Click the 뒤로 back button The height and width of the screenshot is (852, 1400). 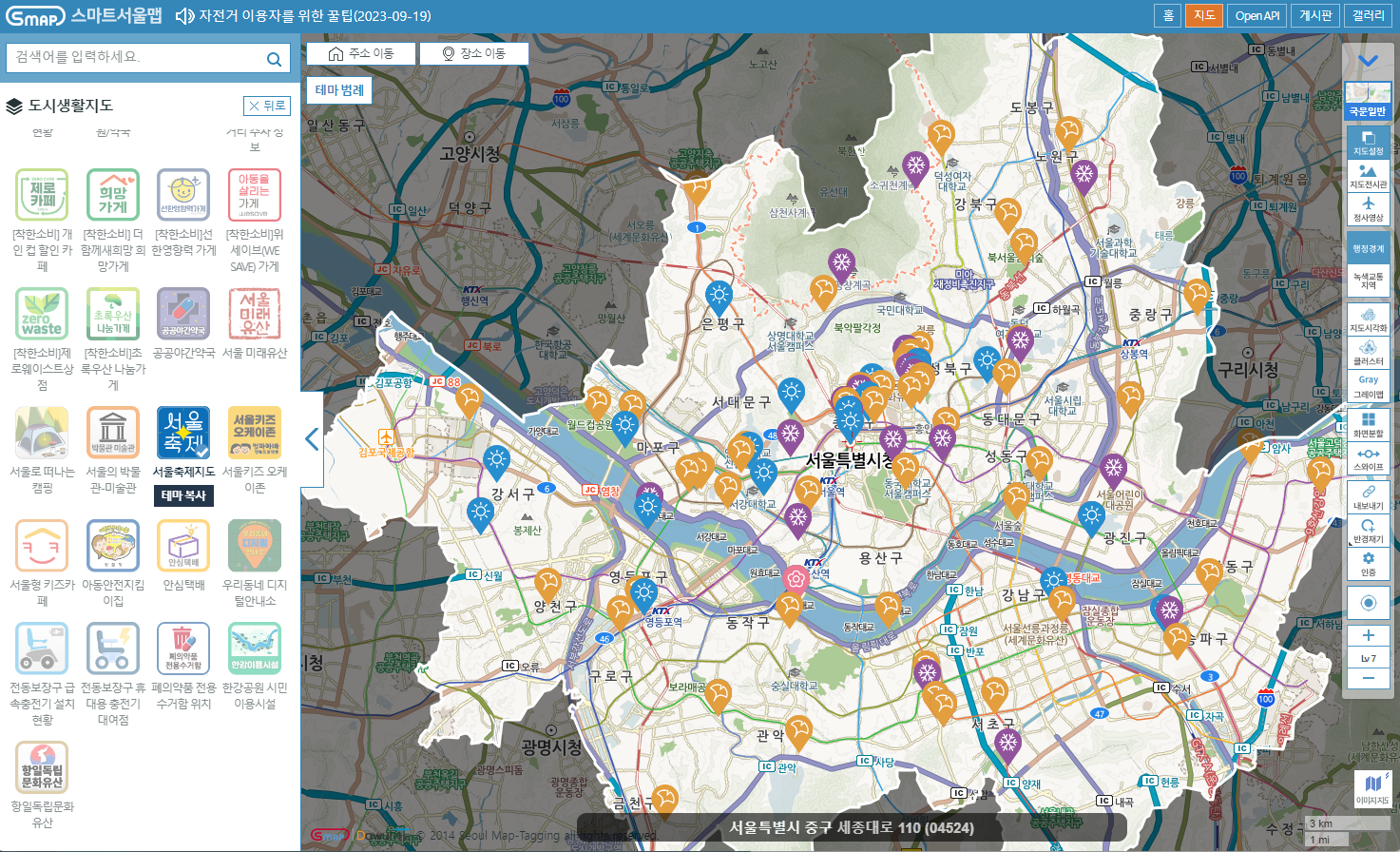[266, 106]
